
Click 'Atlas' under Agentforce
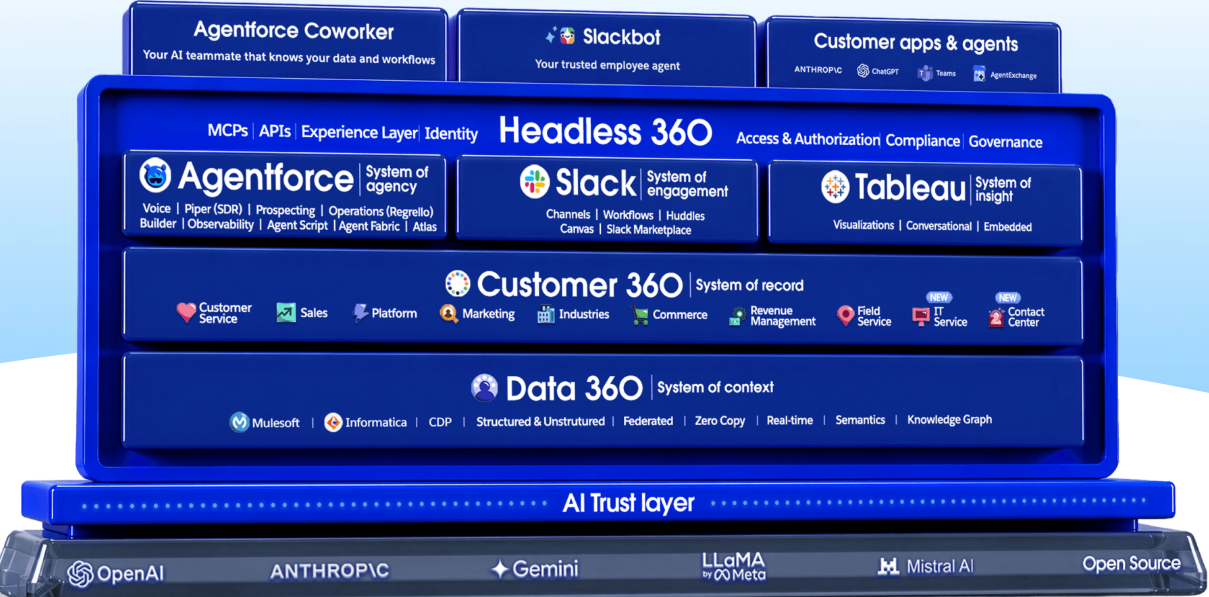[425, 227]
